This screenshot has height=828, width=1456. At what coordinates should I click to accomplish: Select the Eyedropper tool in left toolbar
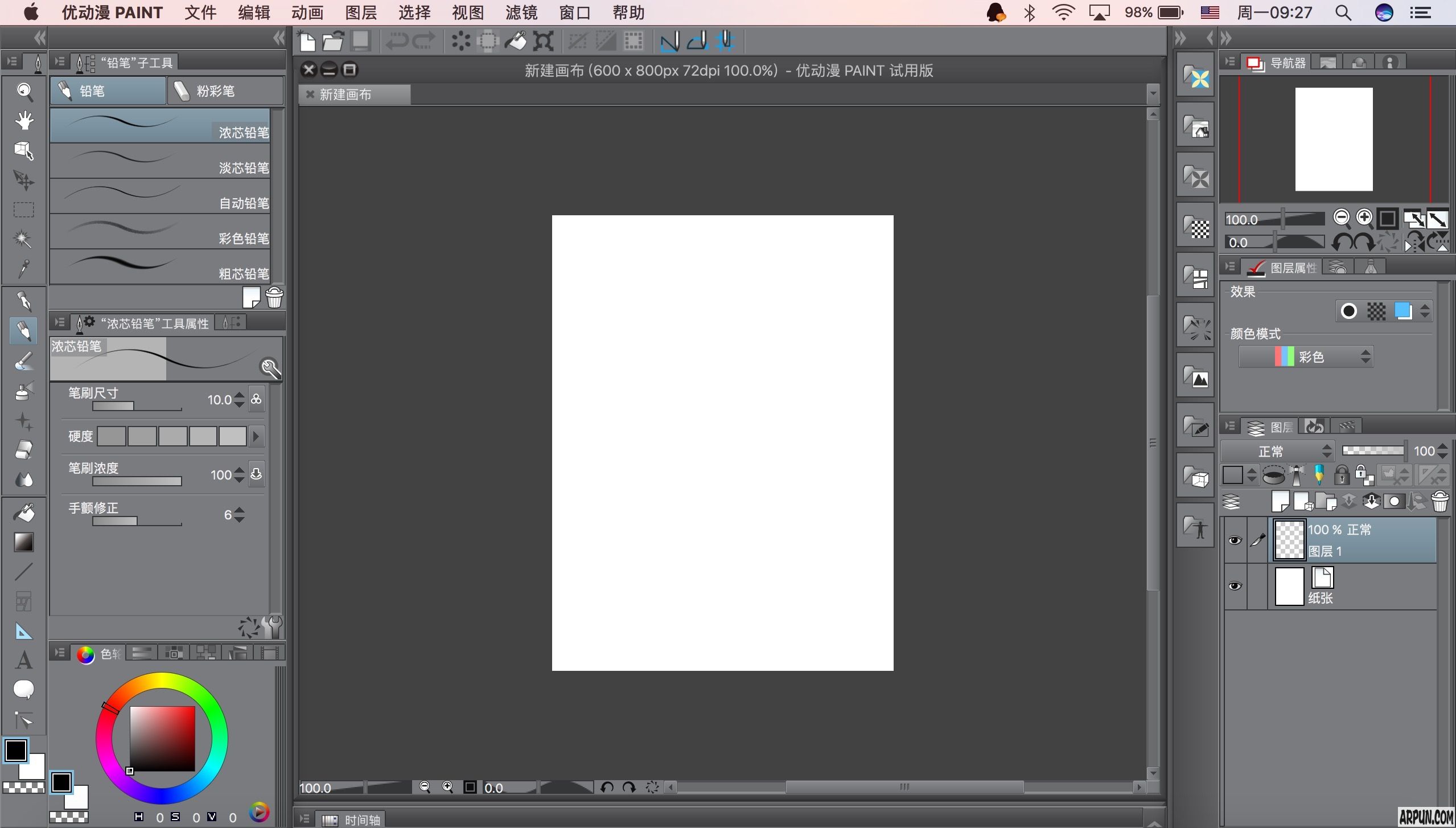pyautogui.click(x=23, y=268)
